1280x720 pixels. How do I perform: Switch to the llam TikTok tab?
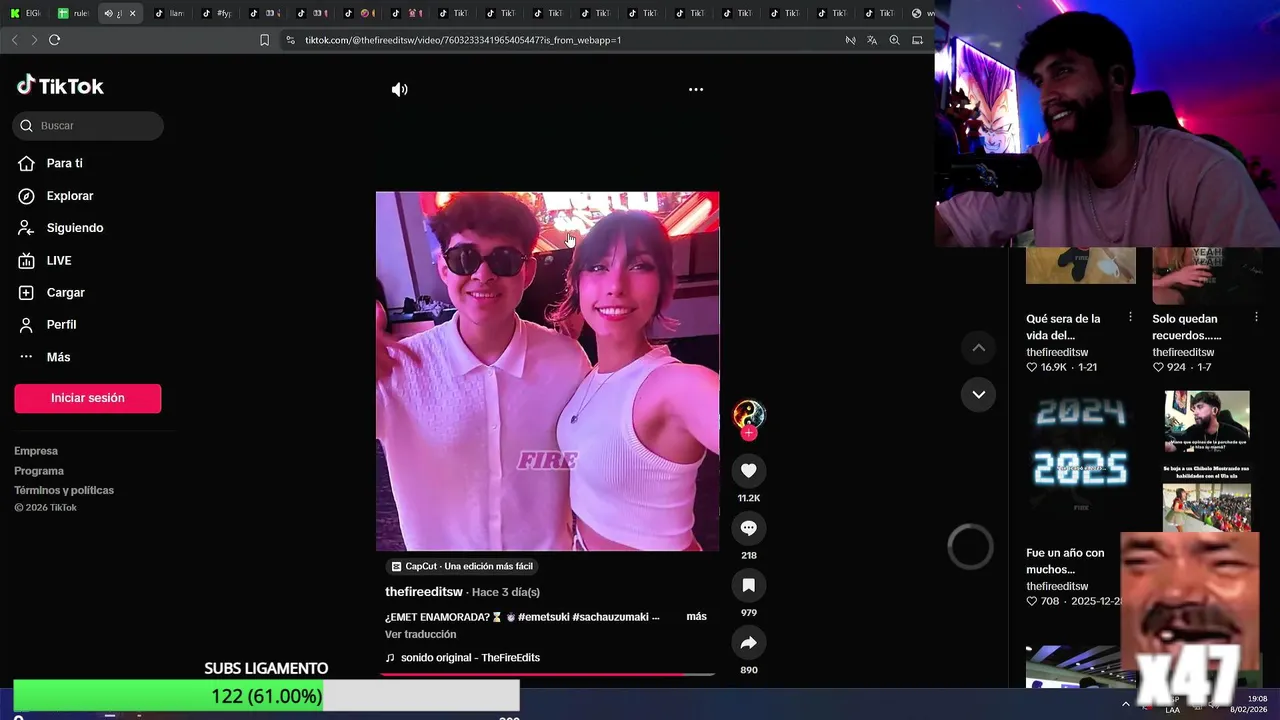(169, 13)
